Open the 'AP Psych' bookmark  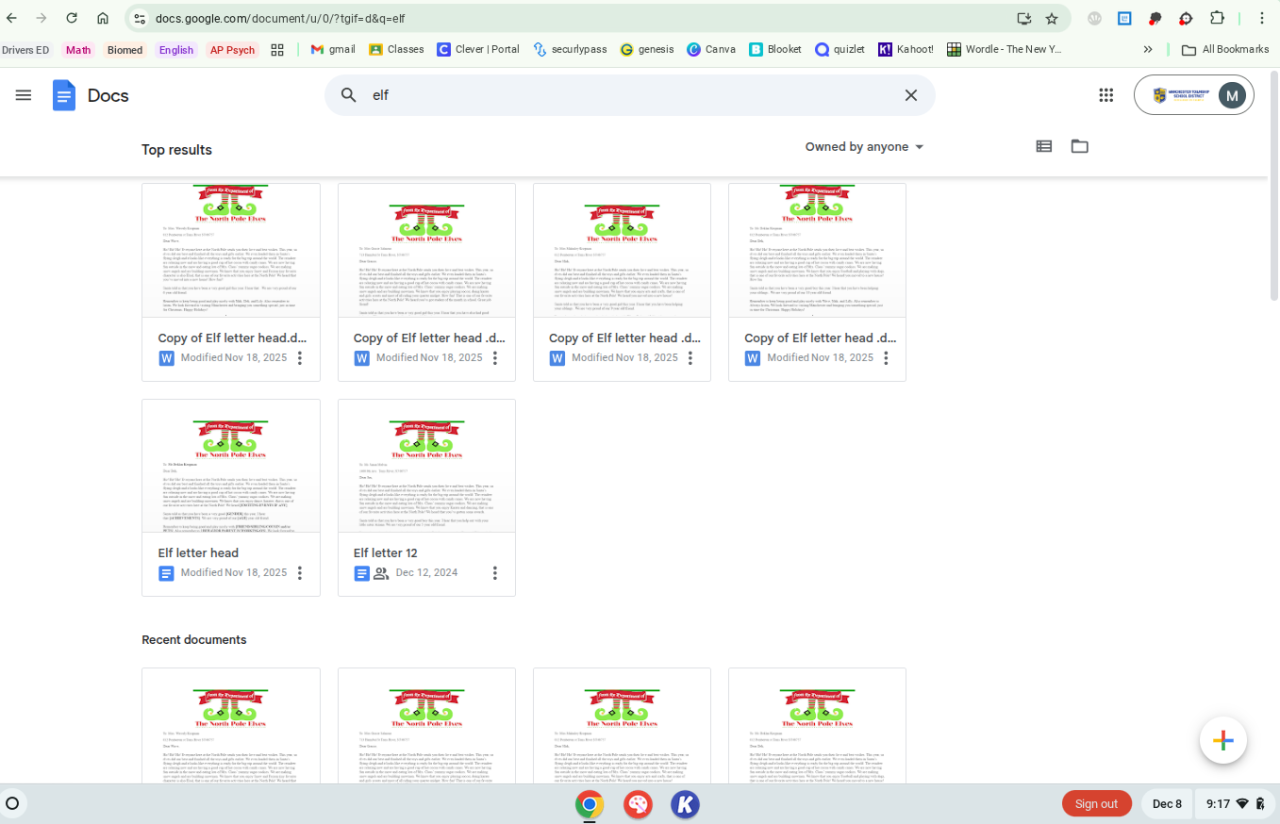tap(232, 50)
